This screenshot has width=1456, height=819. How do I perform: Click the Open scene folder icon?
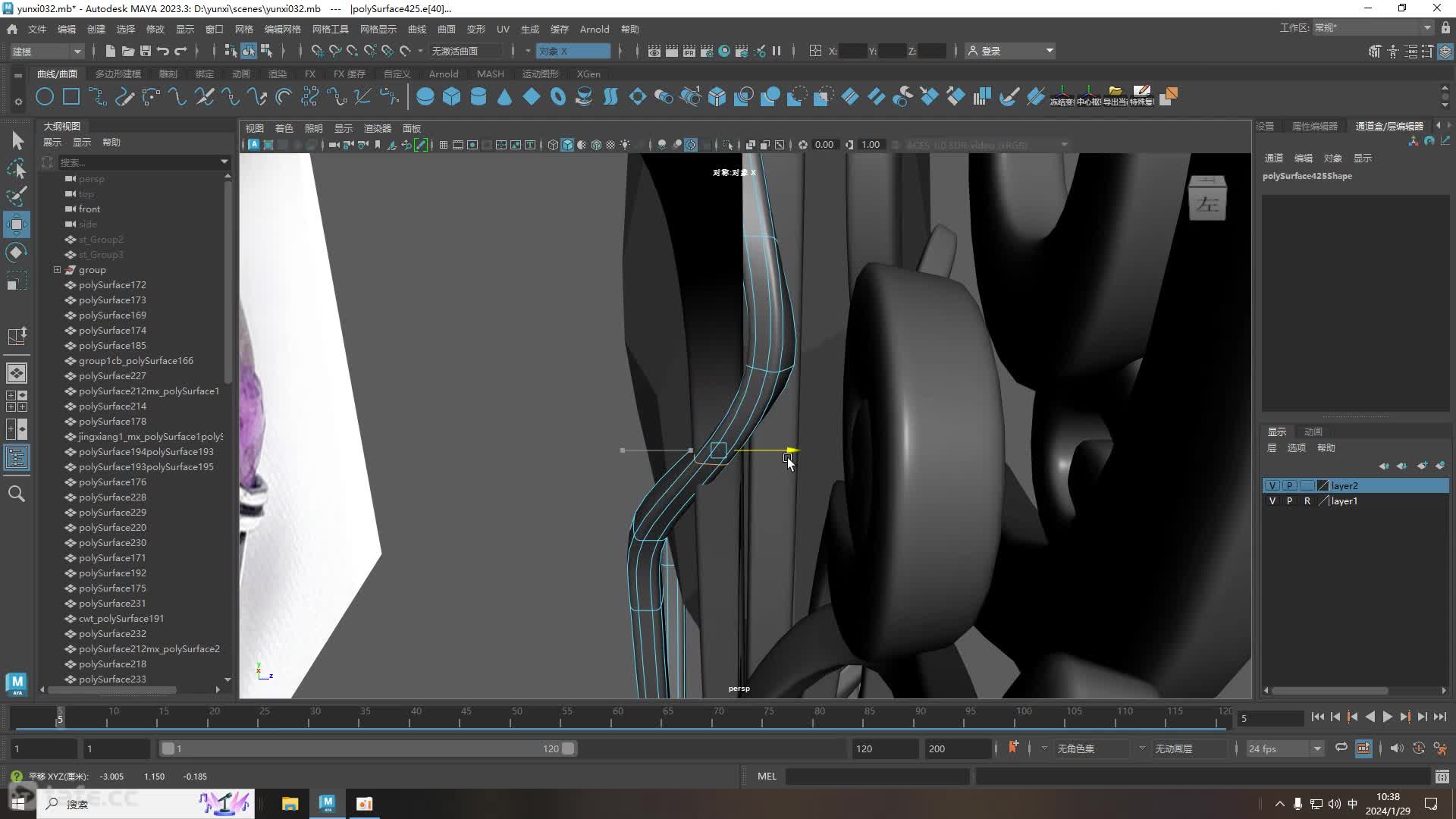(x=127, y=51)
